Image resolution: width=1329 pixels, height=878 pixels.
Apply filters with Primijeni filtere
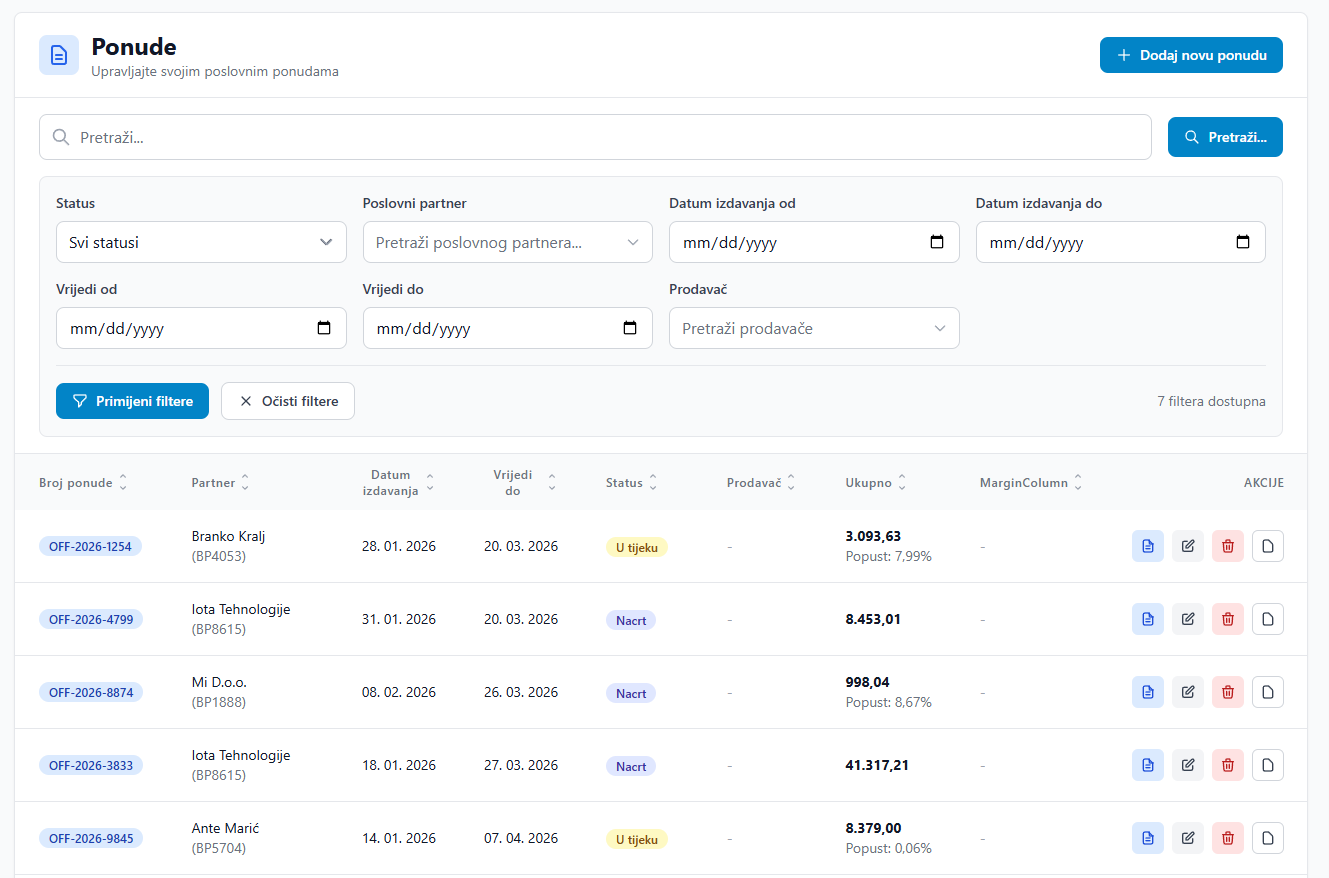(x=132, y=400)
